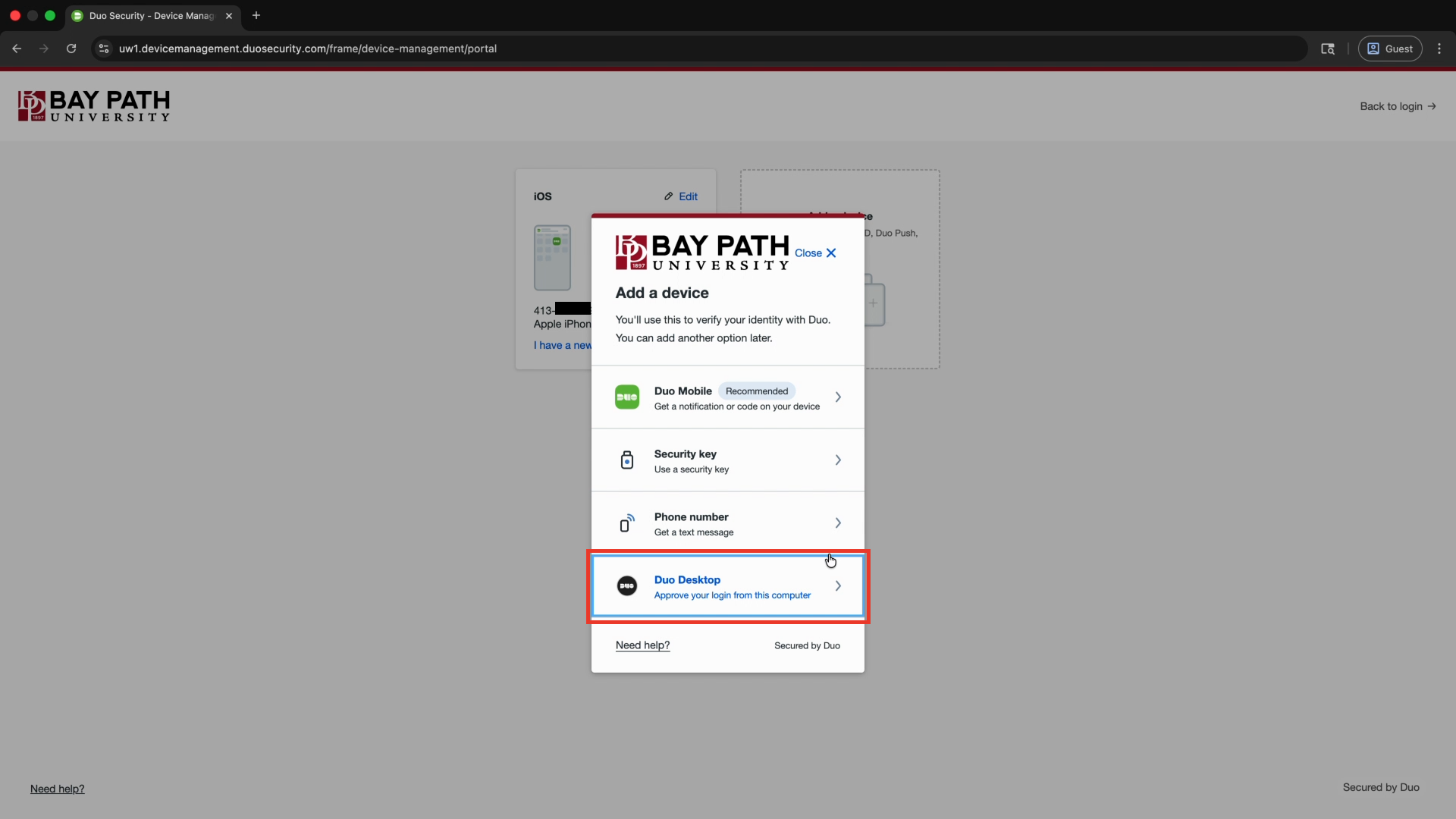Viewport: 1456px width, 819px height.
Task: Select the Duo Mobile title text
Action: click(683, 391)
